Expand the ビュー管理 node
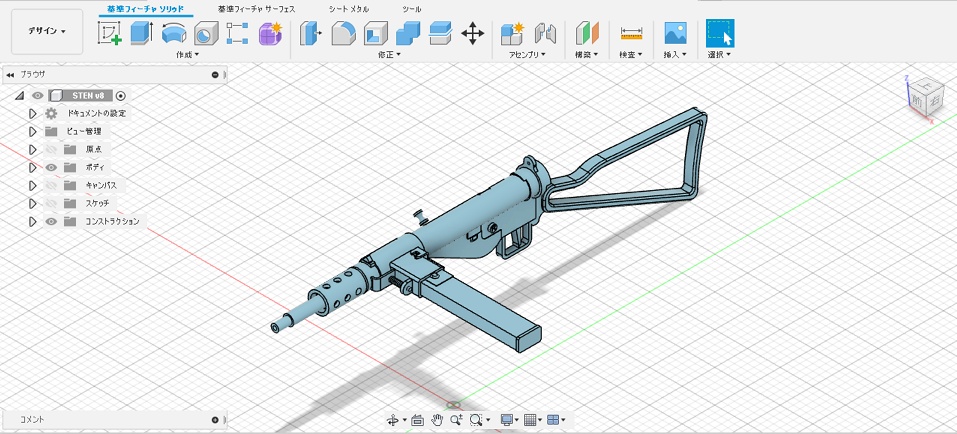The image size is (957, 434). click(33, 131)
